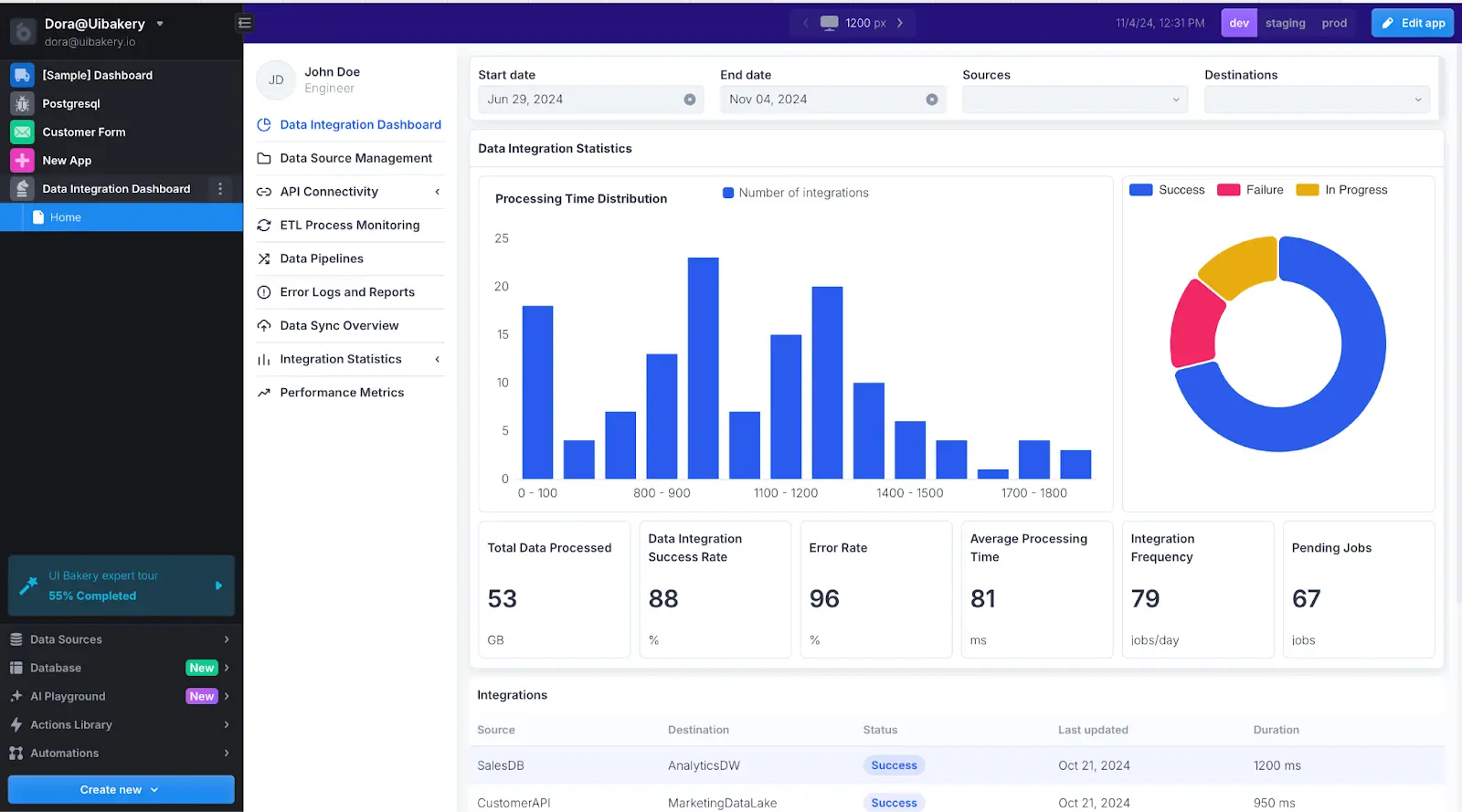Select the Home page in sidebar

[x=122, y=217]
